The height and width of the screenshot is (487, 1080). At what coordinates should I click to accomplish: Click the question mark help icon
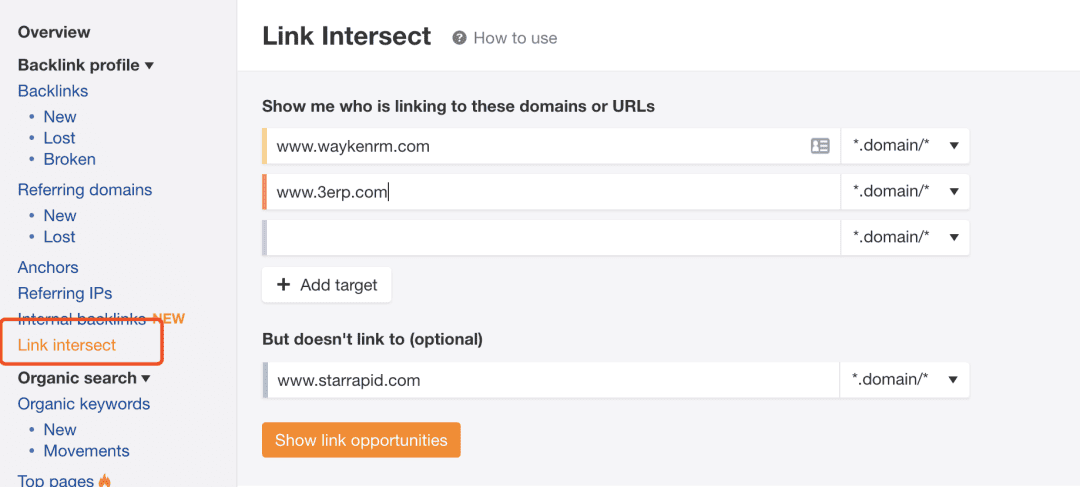point(459,38)
